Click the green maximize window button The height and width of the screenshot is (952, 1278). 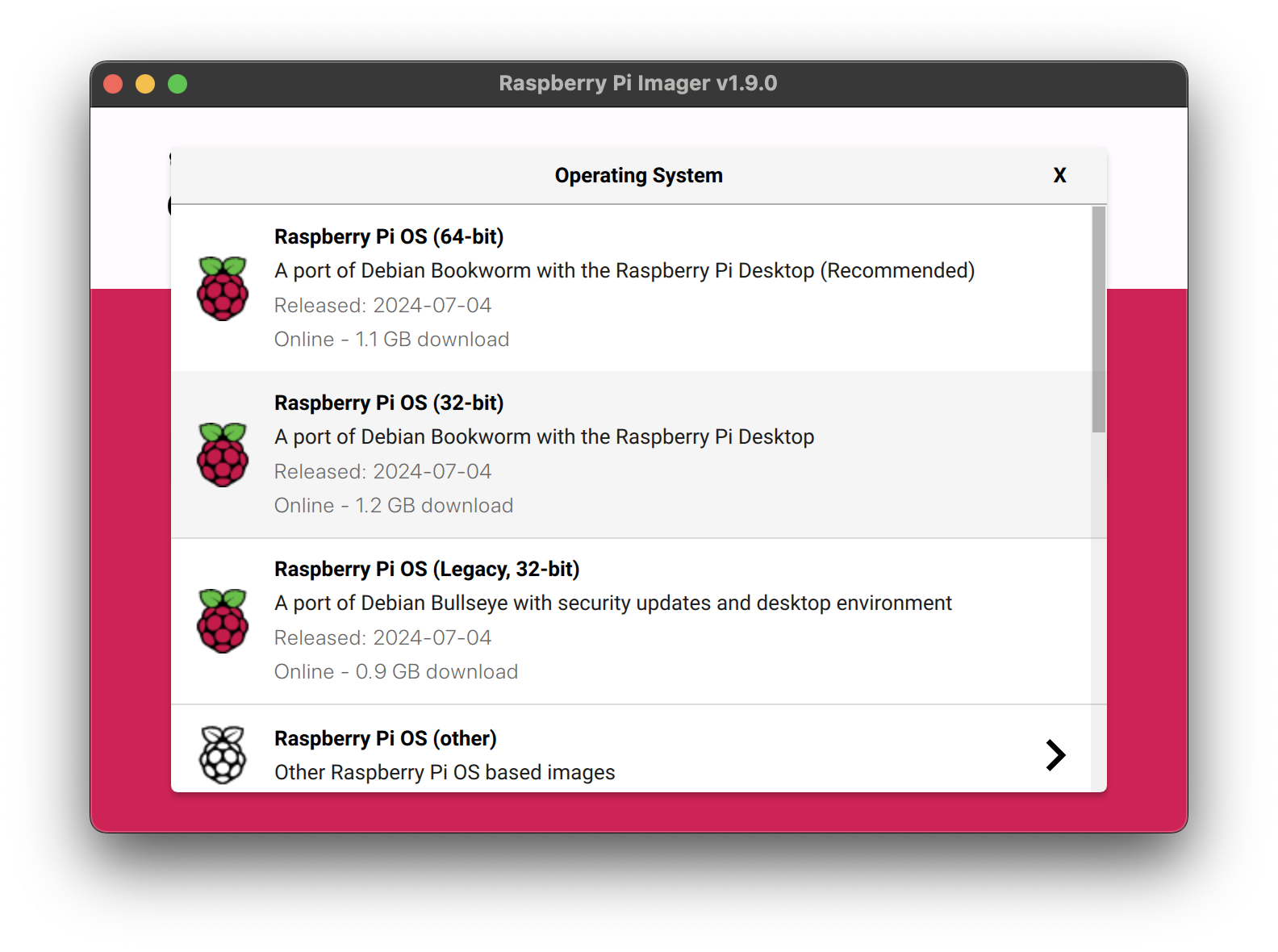(177, 84)
